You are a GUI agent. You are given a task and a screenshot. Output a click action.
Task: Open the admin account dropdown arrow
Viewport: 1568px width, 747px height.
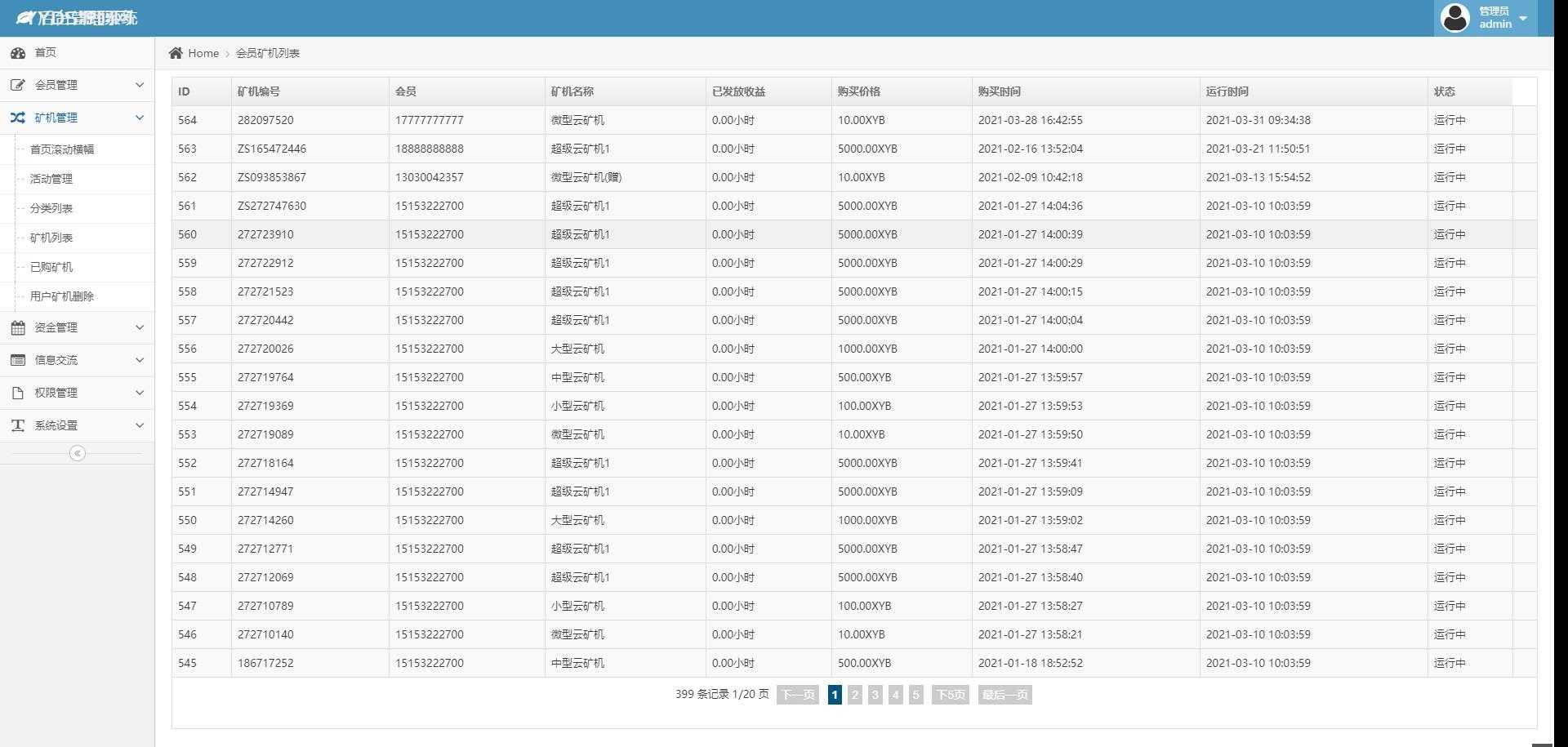[1523, 18]
